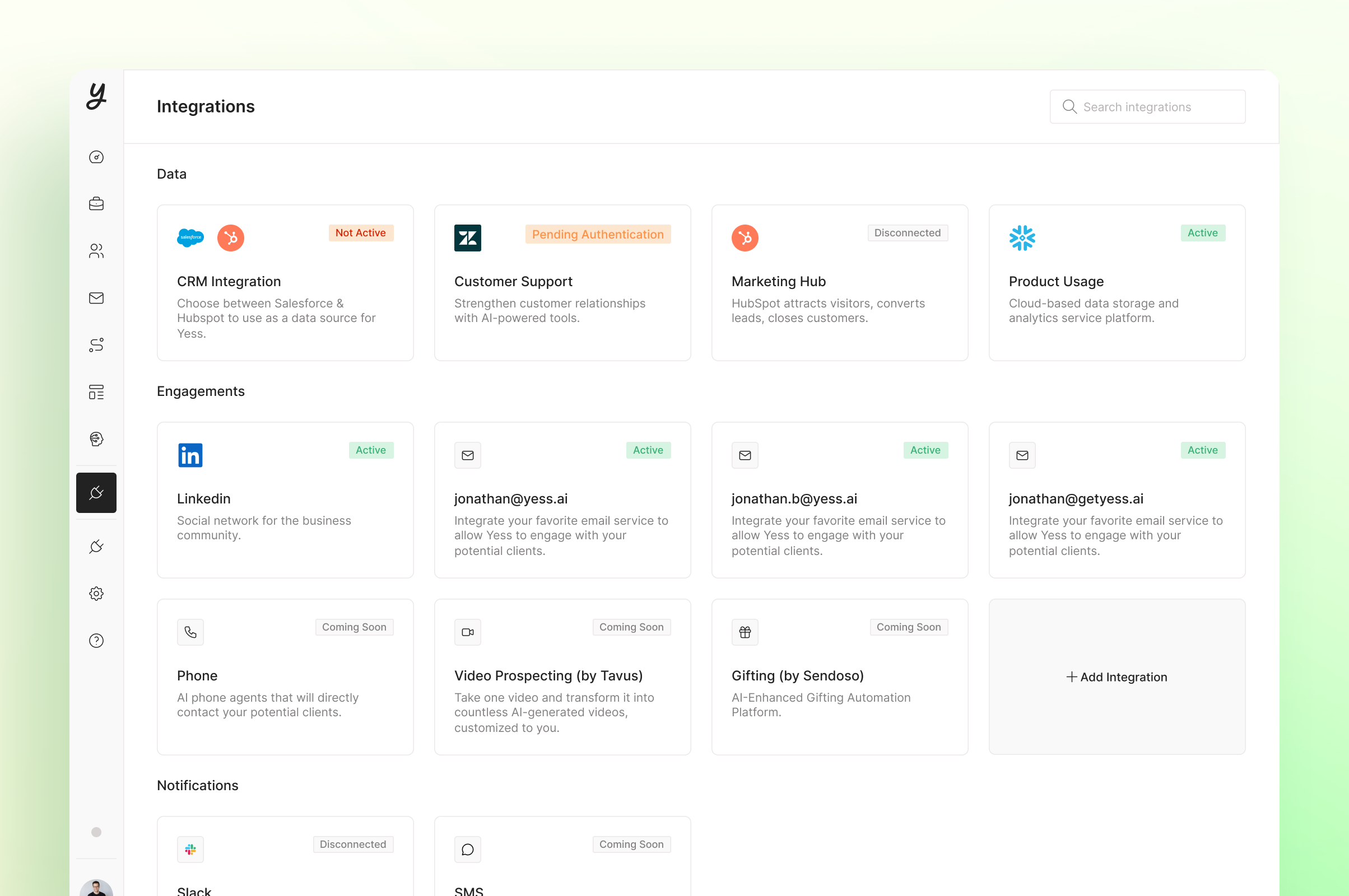This screenshot has width=1349, height=896.
Task: Open the Phone card title
Action: click(197, 675)
